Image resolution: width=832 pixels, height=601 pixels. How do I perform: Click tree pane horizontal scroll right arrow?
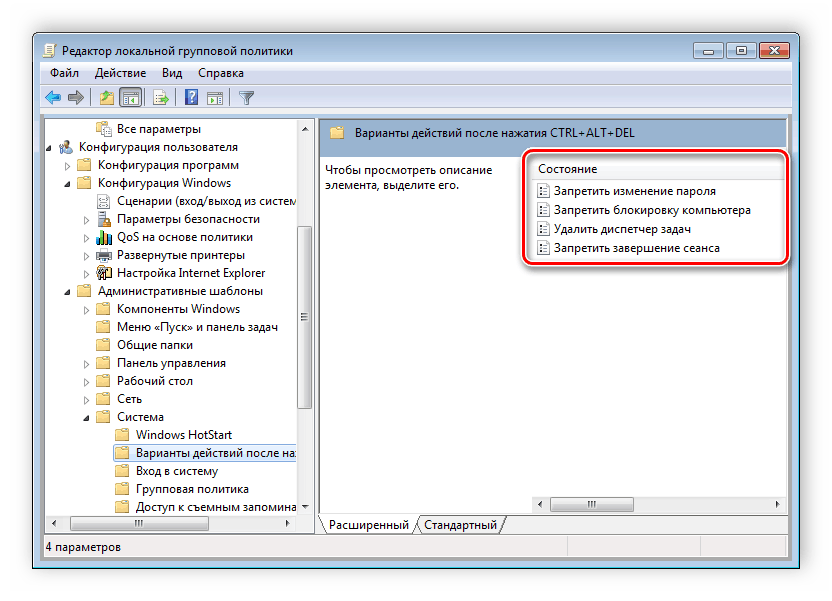(x=288, y=524)
